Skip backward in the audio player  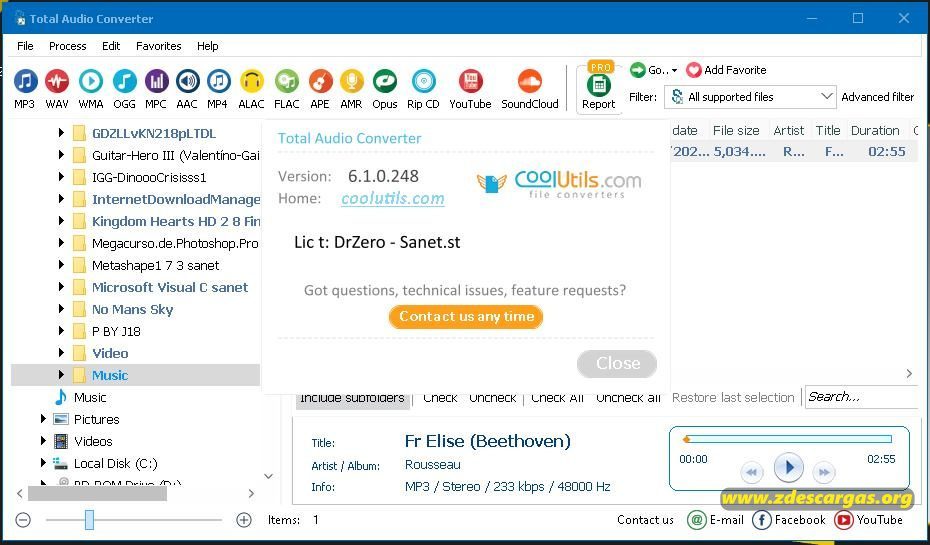coord(751,472)
